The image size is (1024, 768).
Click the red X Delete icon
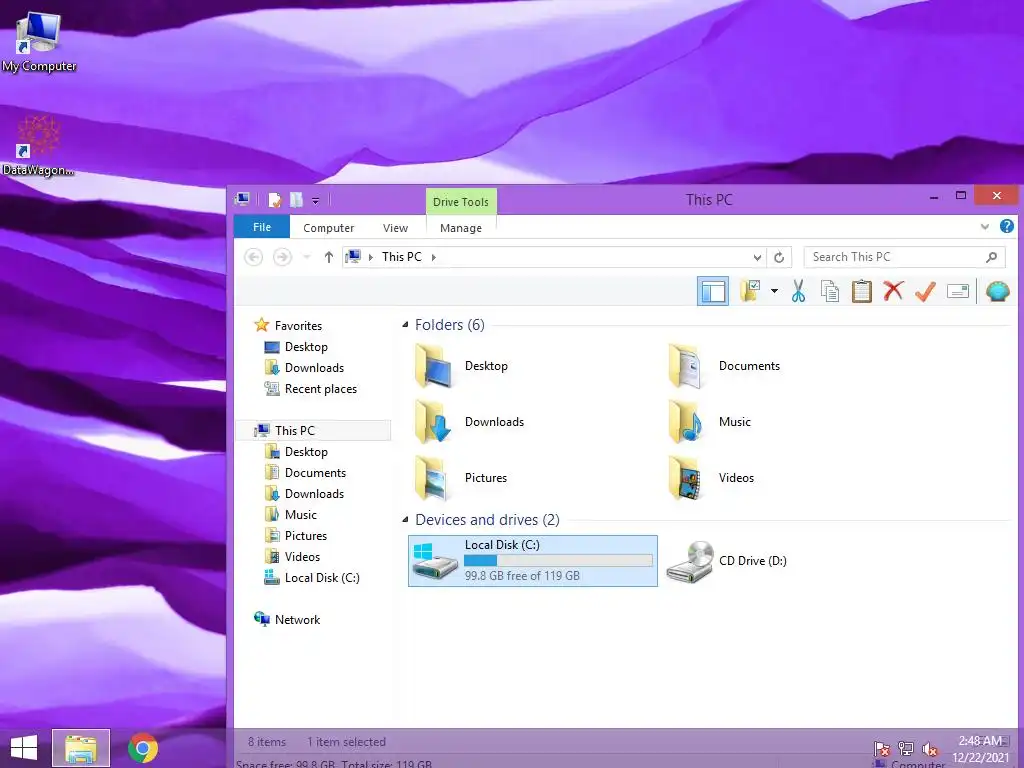click(x=893, y=291)
